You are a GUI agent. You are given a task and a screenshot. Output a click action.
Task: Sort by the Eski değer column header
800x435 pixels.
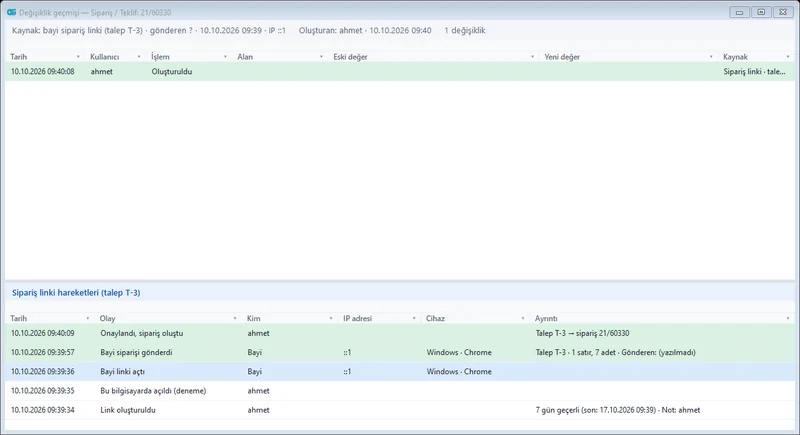click(x=350, y=57)
